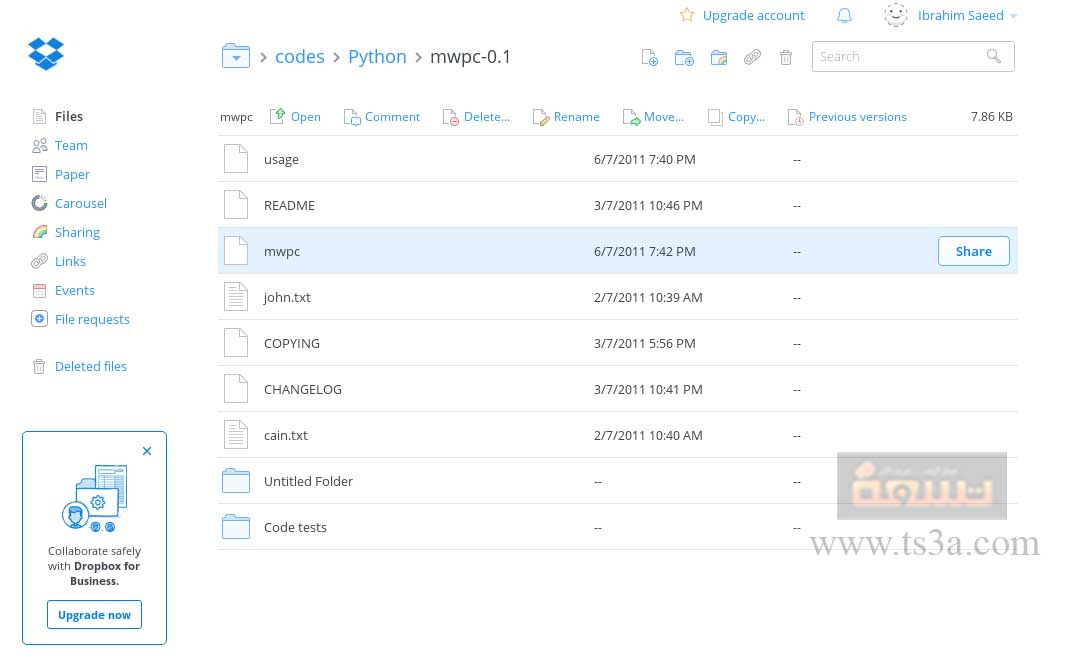Click the Code tests folder icon
This screenshot has width=1066, height=668.
coord(236,527)
